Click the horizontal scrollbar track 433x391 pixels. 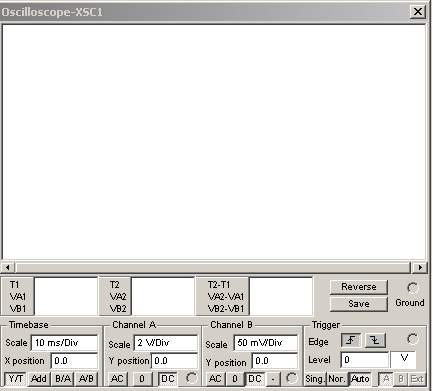[x=214, y=267]
